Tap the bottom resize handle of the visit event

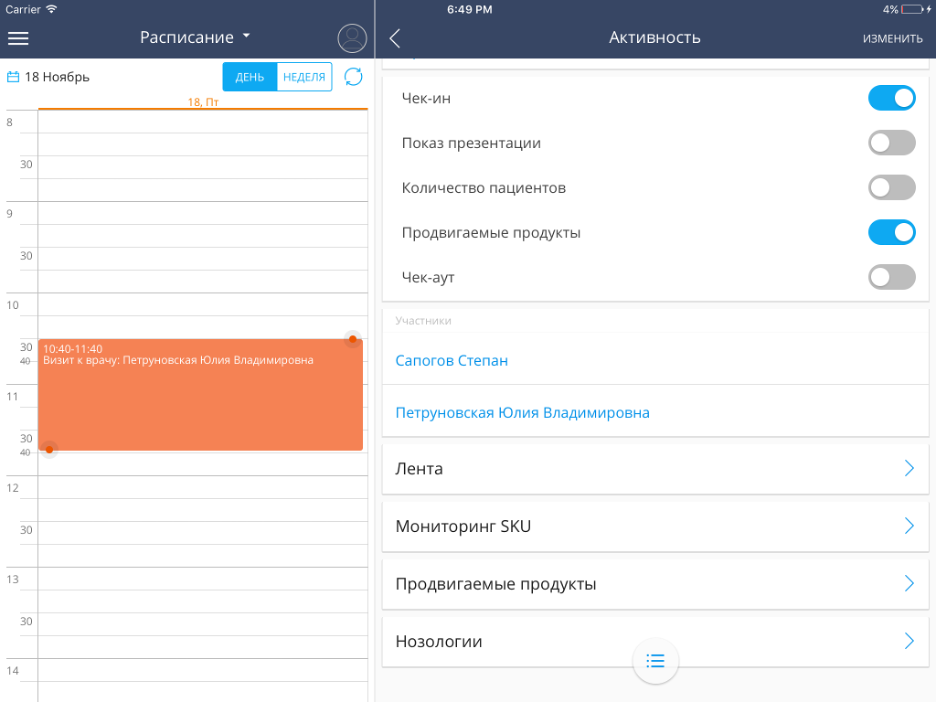(x=49, y=449)
